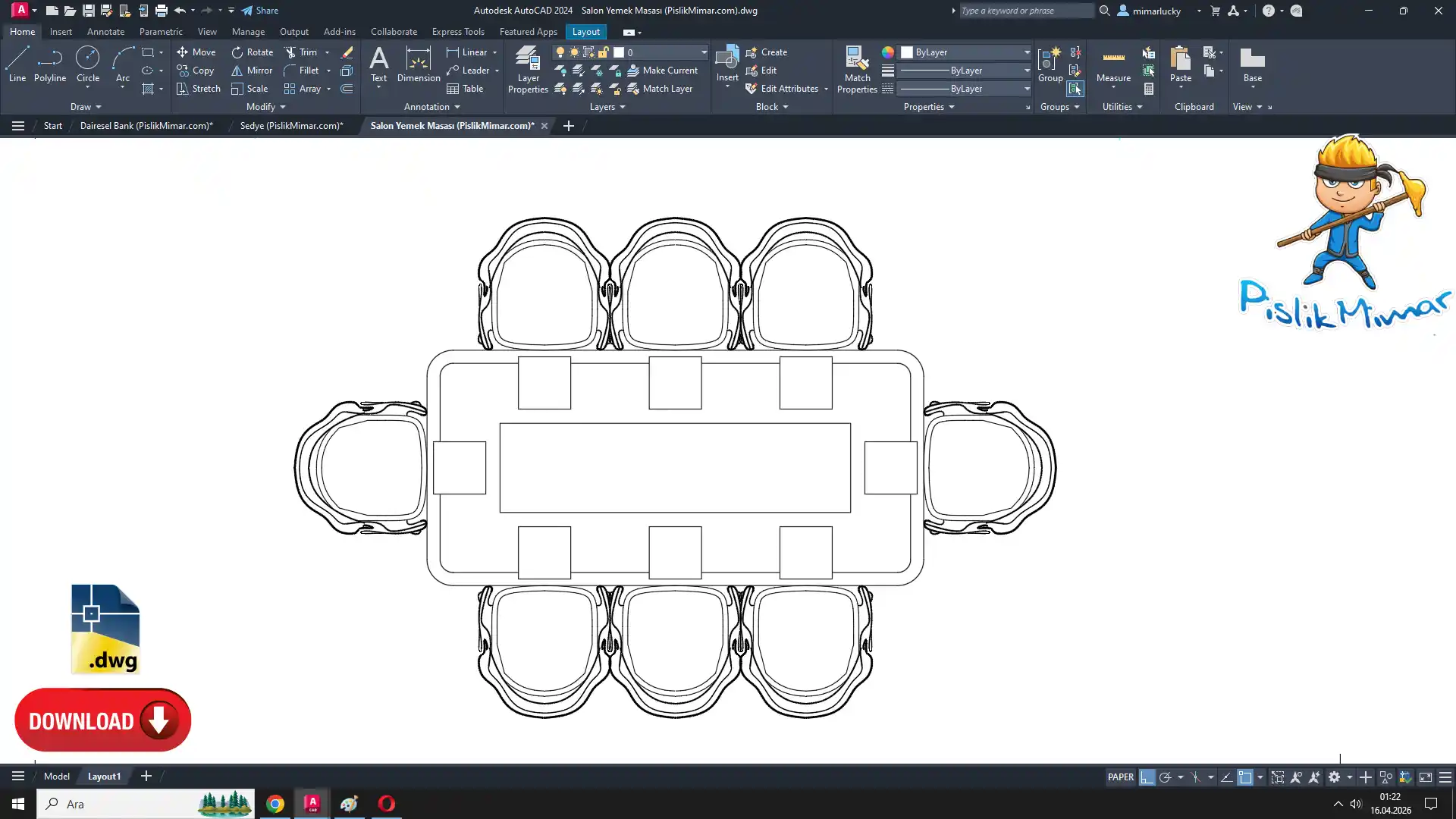Toggle PAPER space status button
Viewport: 1456px width, 819px height.
pos(1120,777)
